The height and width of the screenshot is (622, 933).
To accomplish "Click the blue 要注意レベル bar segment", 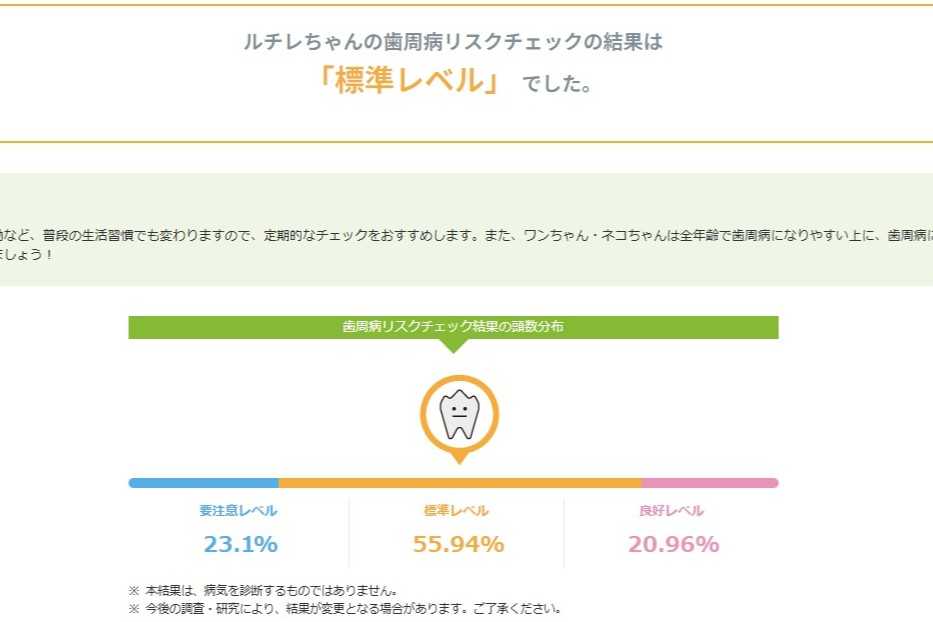I will pos(204,483).
